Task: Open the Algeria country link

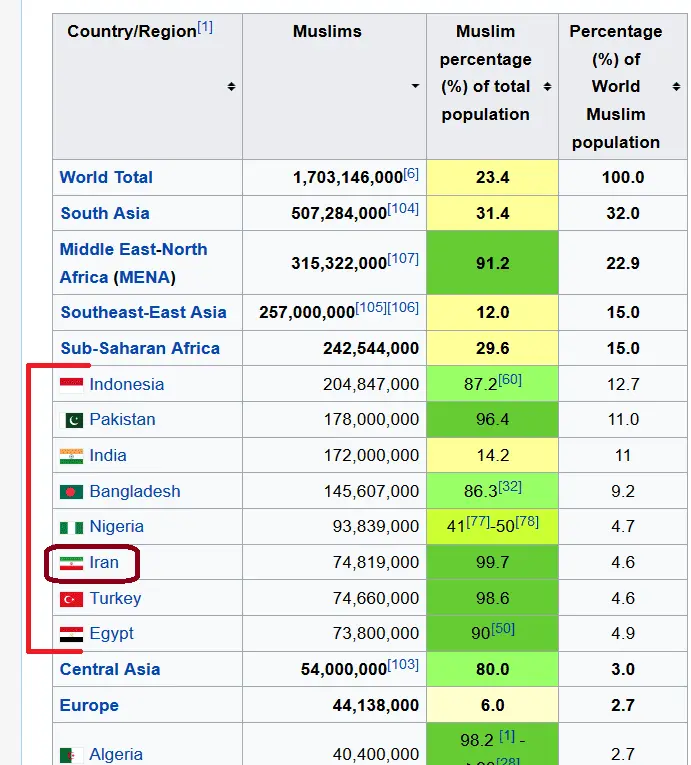Action: pyautogui.click(x=116, y=755)
